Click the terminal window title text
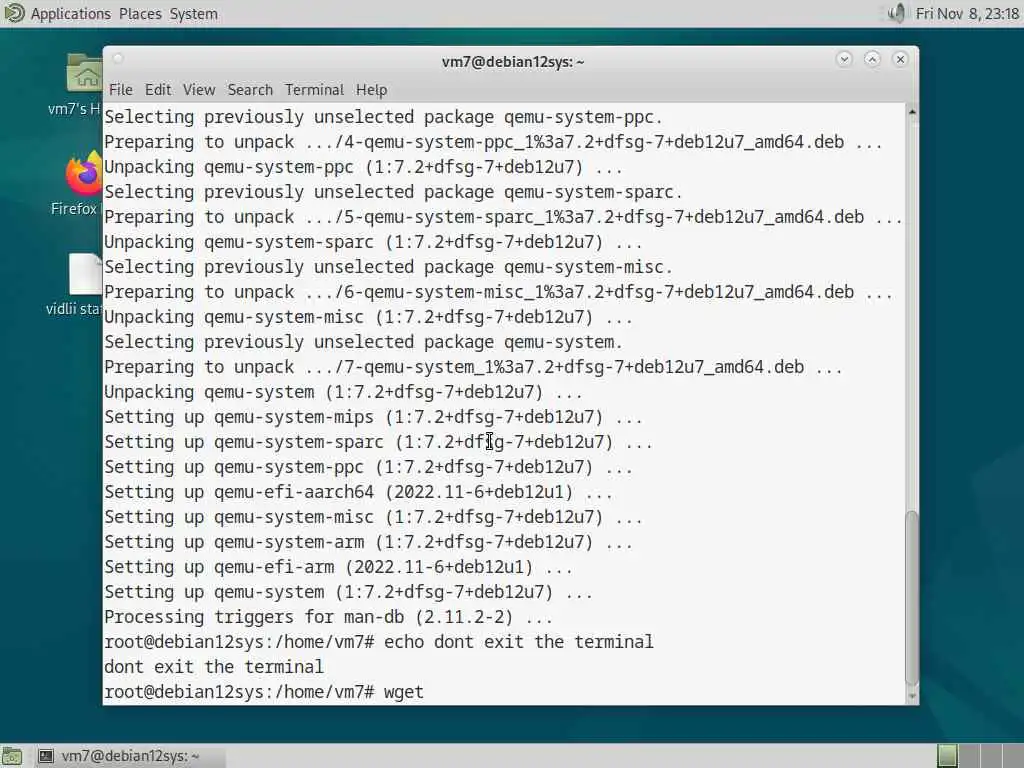Viewport: 1024px width, 768px height. point(513,62)
